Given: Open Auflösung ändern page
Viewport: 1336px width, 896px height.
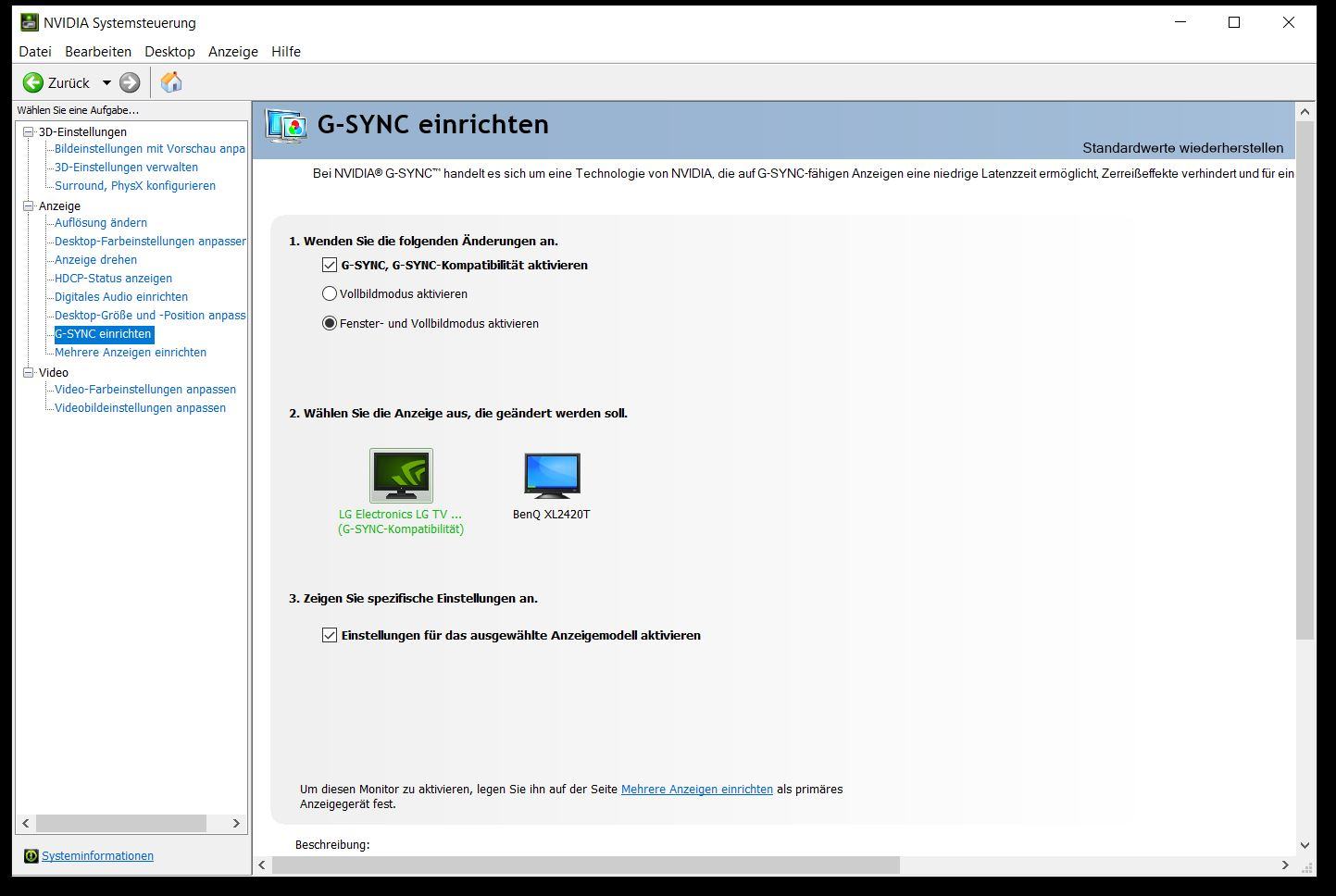Looking at the screenshot, I should [101, 223].
